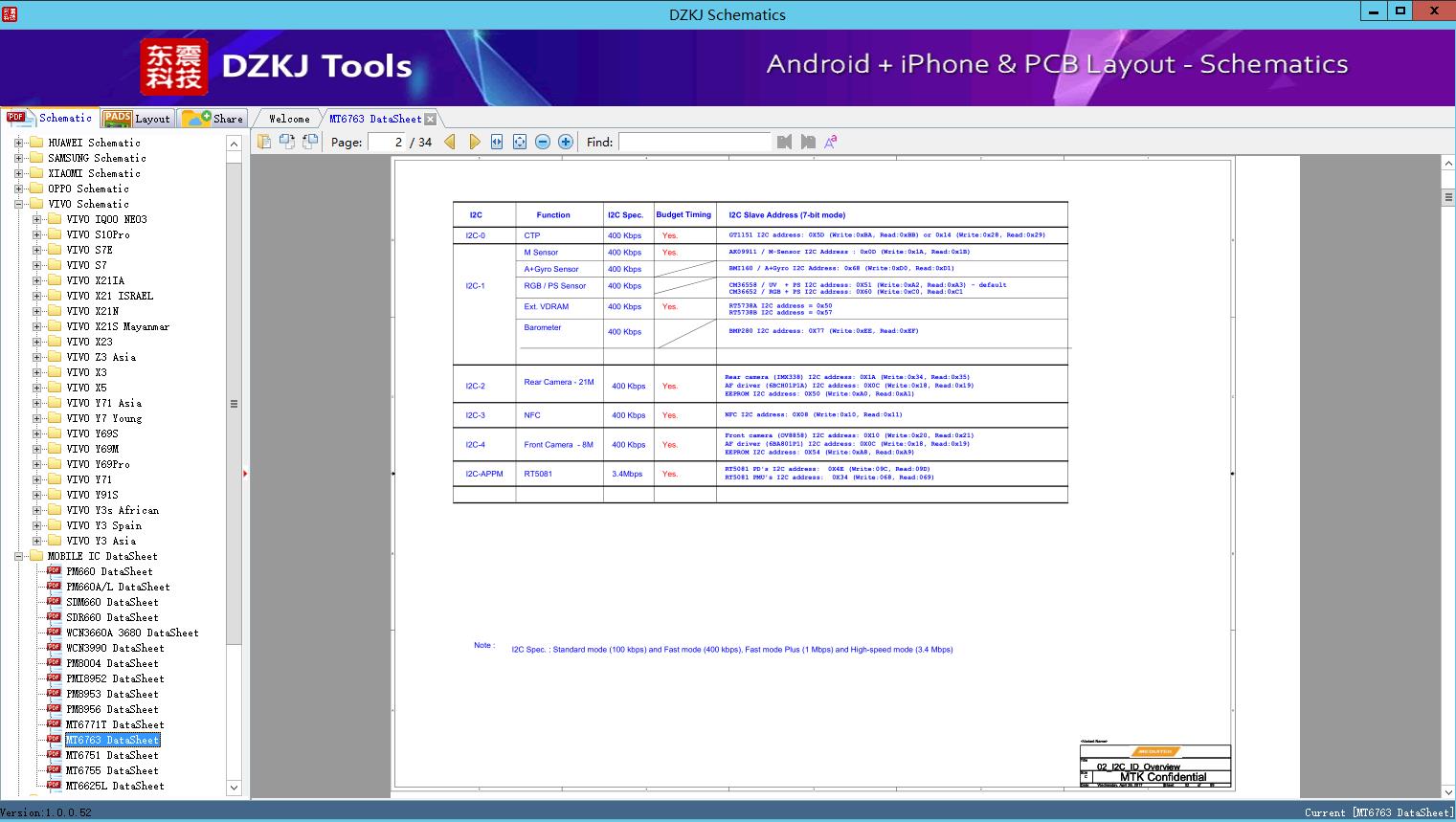The width and height of the screenshot is (1456, 822).
Task: Click the page number input box
Action: 387,142
